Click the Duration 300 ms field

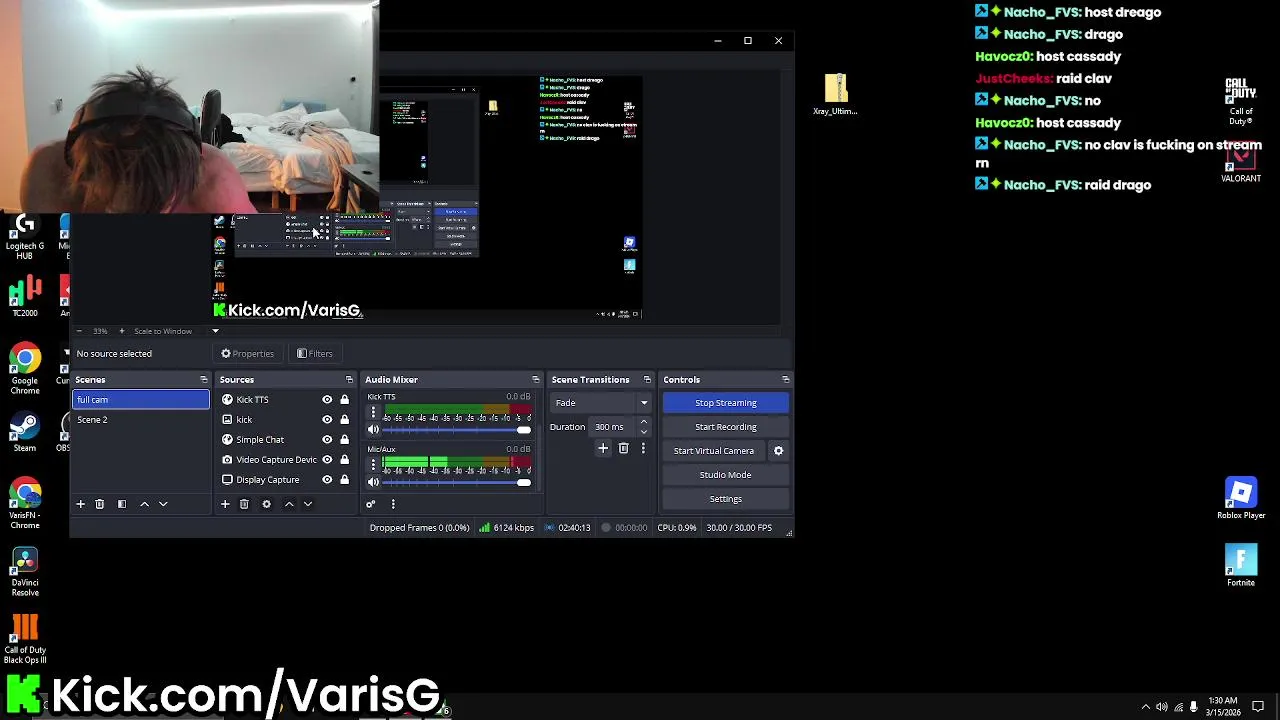click(x=612, y=427)
